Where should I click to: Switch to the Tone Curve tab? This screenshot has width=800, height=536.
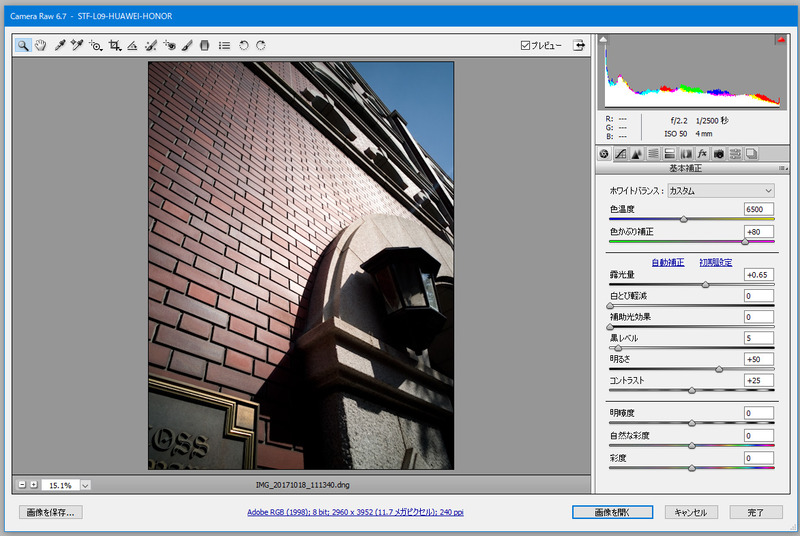coord(620,154)
